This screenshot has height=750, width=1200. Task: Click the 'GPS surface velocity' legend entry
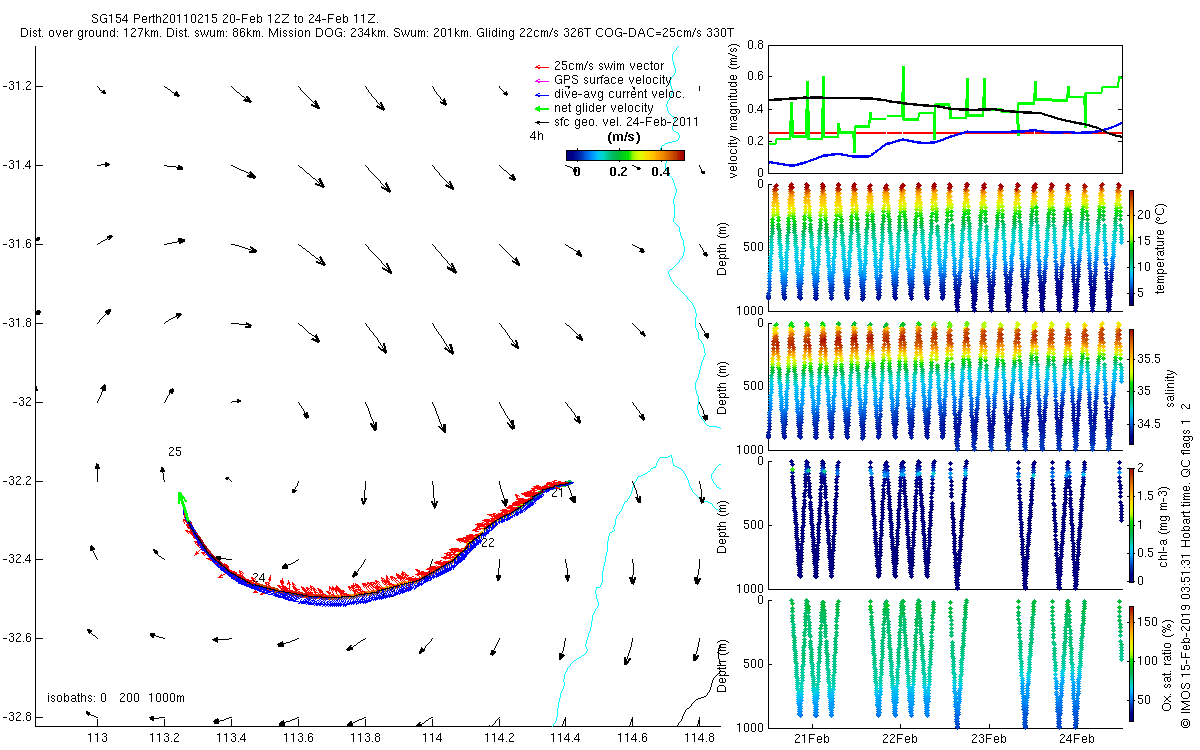click(x=612, y=80)
